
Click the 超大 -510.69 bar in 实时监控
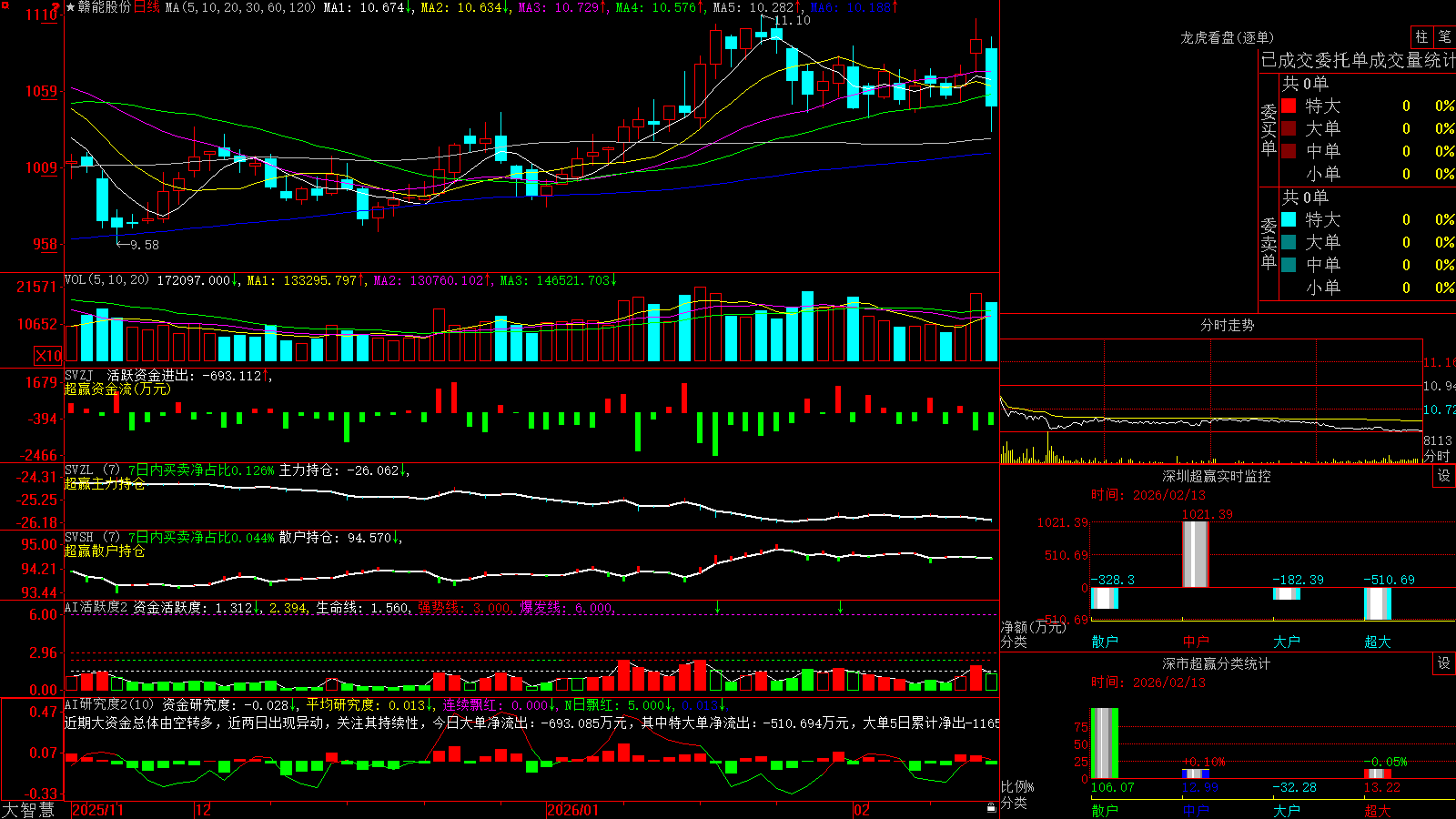pos(1378,604)
